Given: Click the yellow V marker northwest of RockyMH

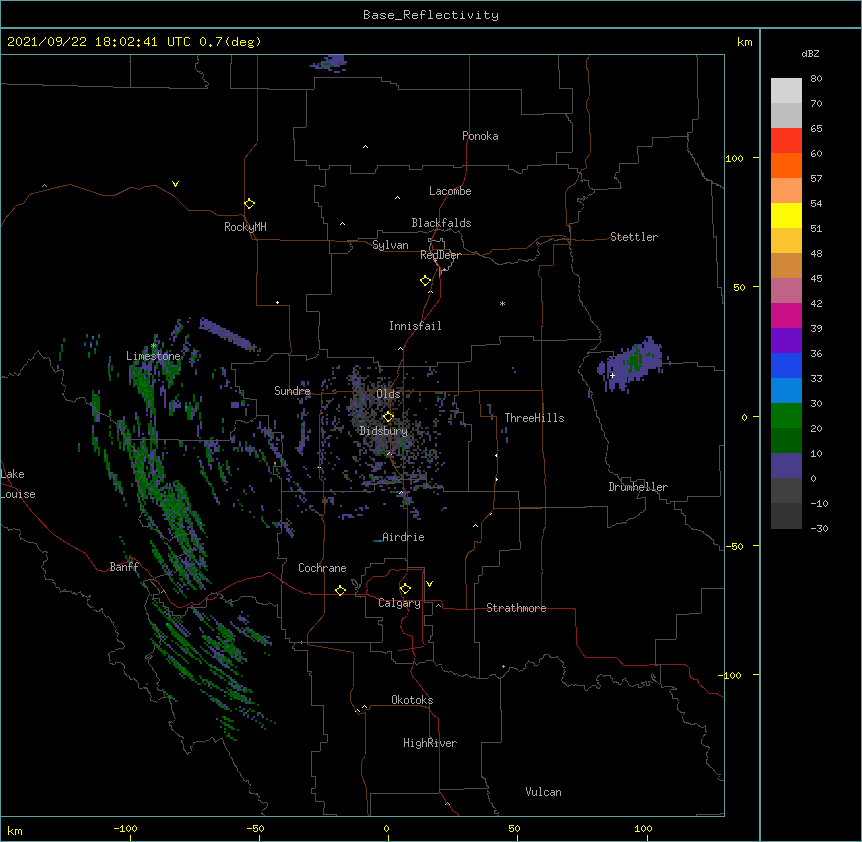Looking at the screenshot, I should tap(175, 184).
